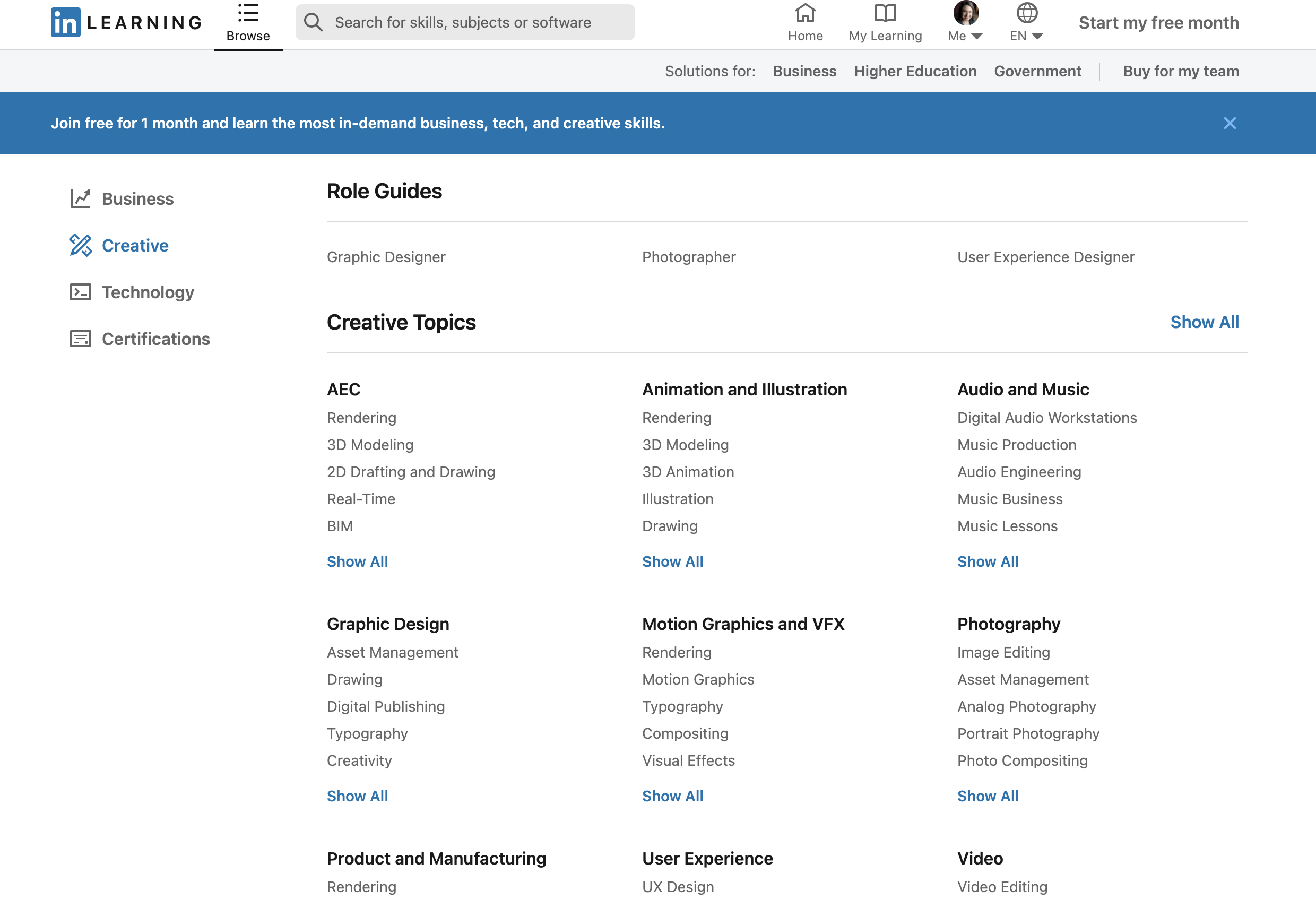Viewport: 1316px width, 899px height.
Task: Select the Creative category tab
Action: pyautogui.click(x=135, y=245)
